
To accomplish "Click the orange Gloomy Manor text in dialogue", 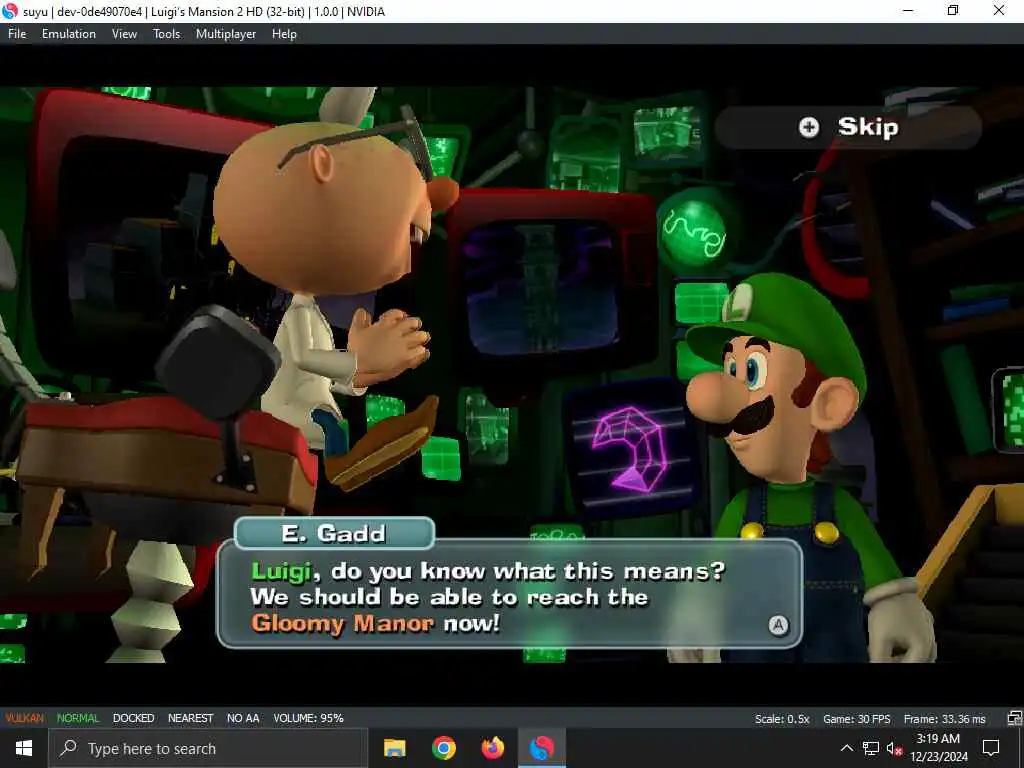I will tap(342, 623).
